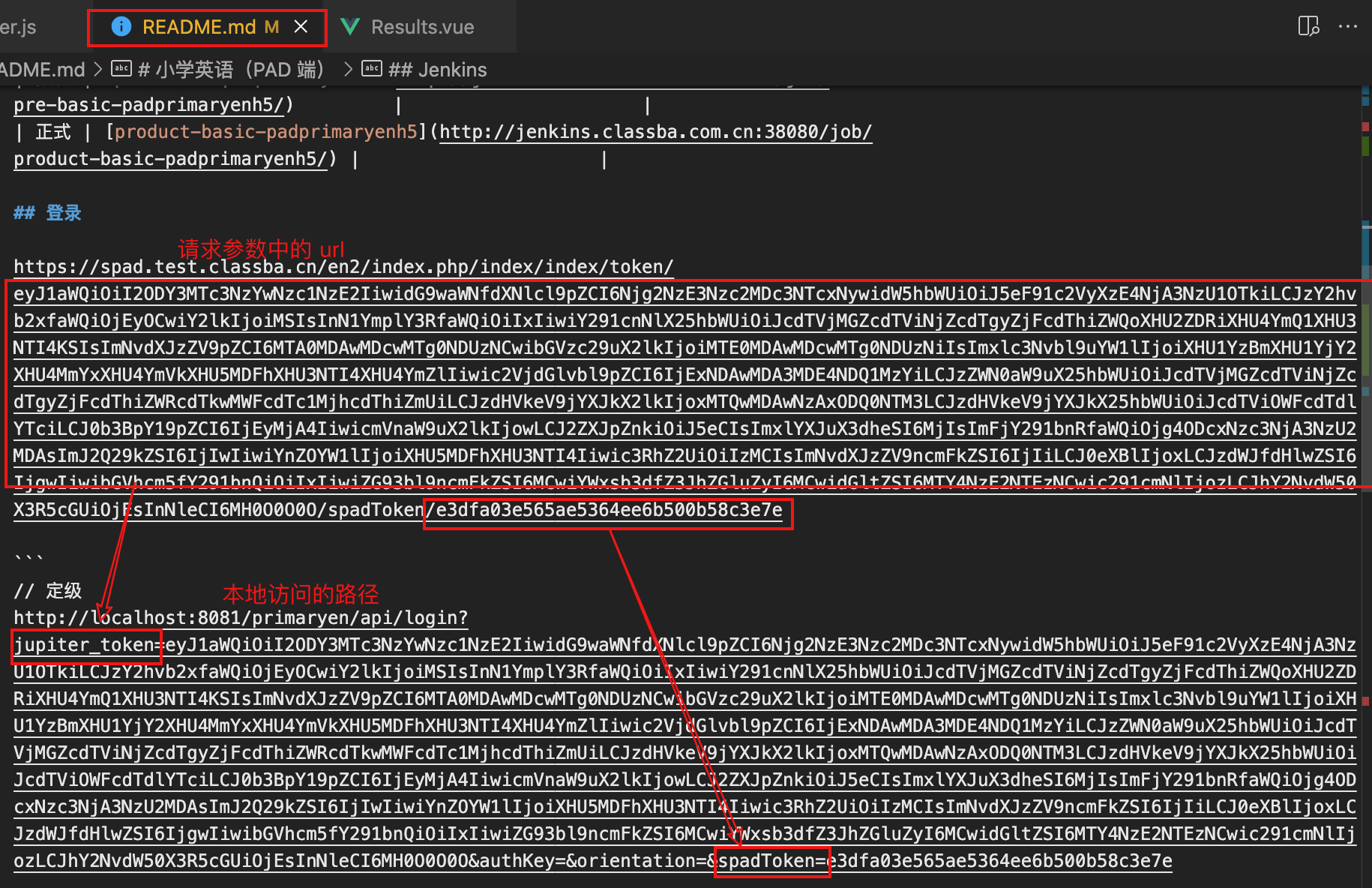Click the 正式 table cell
This screenshot has height=888, width=1372.
point(53,132)
